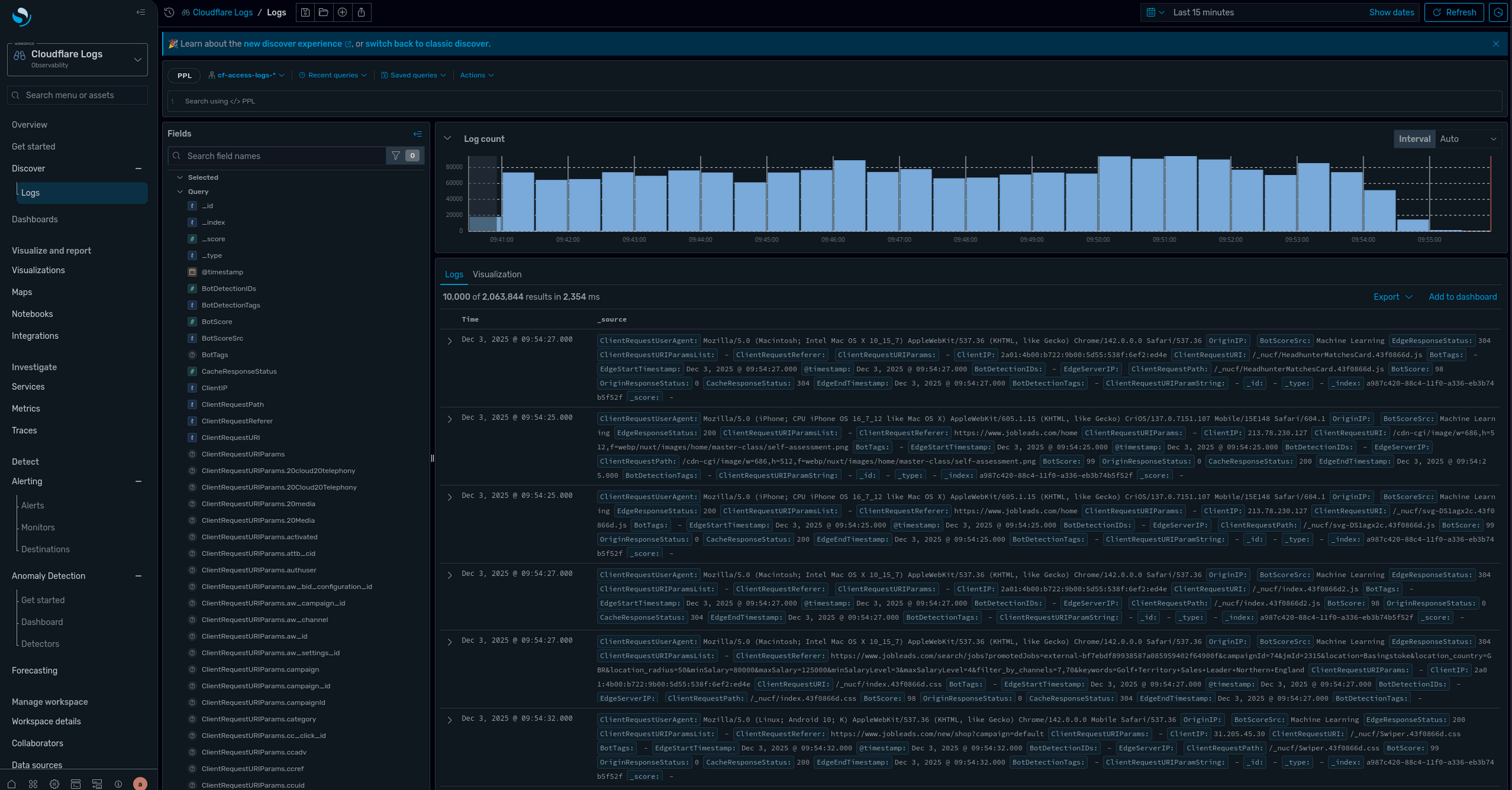The image size is (1512, 790).
Task: Collapse the left navigation sidebar icon
Action: [x=141, y=12]
